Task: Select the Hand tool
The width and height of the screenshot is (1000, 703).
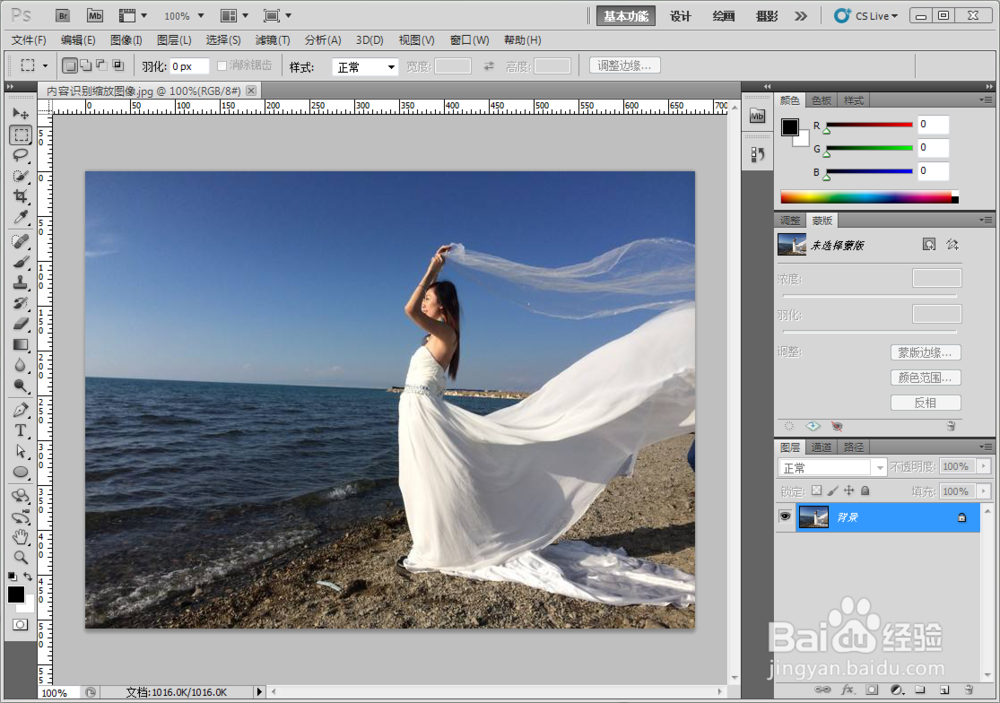Action: pos(20,536)
